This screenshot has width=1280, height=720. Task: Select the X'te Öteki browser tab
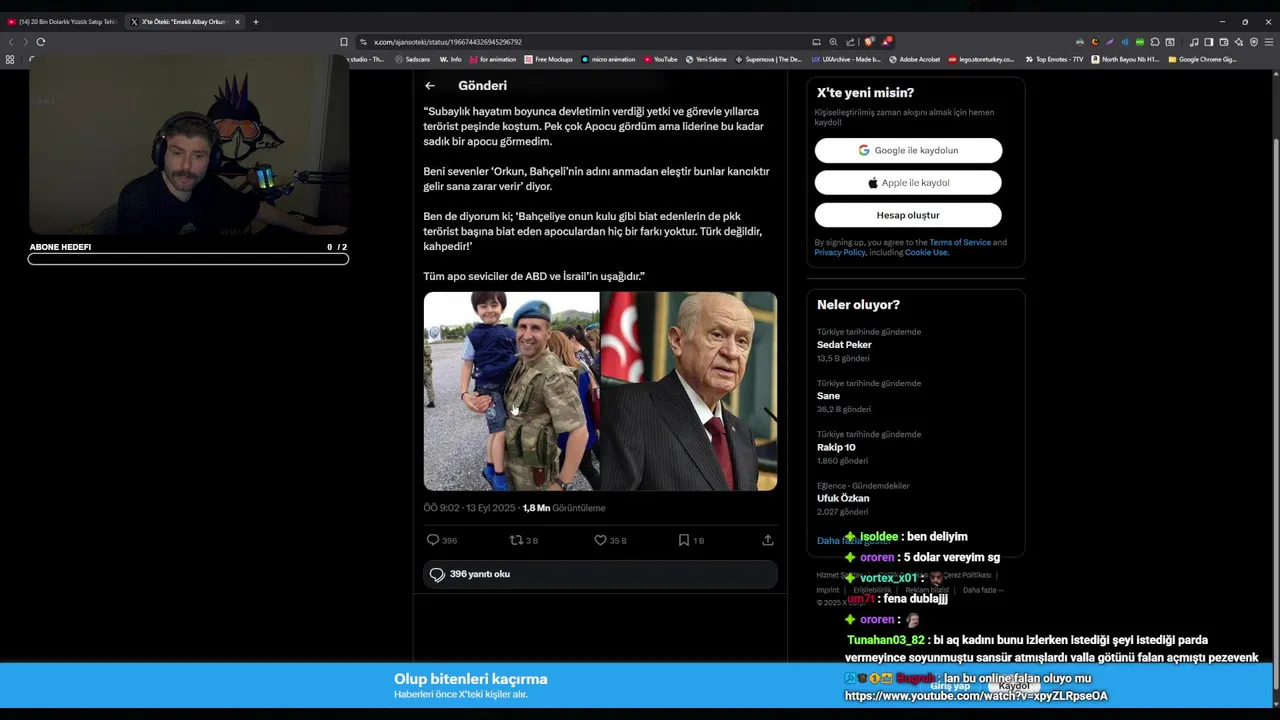click(x=184, y=22)
